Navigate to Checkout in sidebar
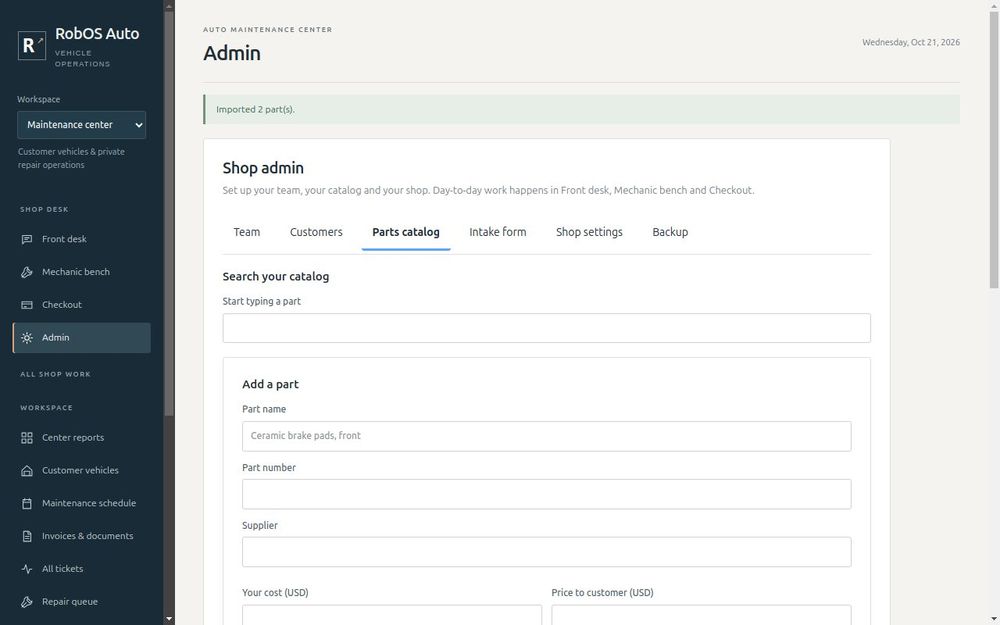Viewport: 1000px width, 625px height. pos(82,305)
